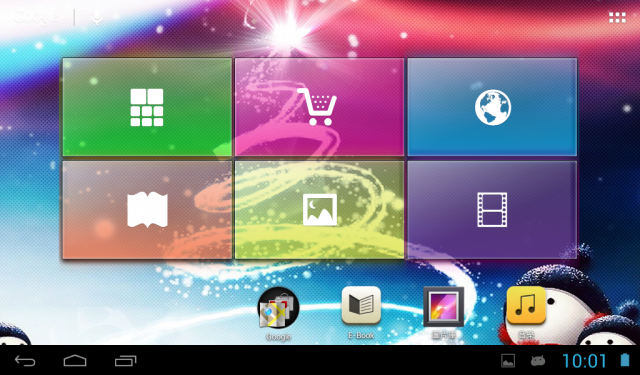640x375 pixels.
Task: Open the Android debug notification icon
Action: pyautogui.click(x=538, y=361)
